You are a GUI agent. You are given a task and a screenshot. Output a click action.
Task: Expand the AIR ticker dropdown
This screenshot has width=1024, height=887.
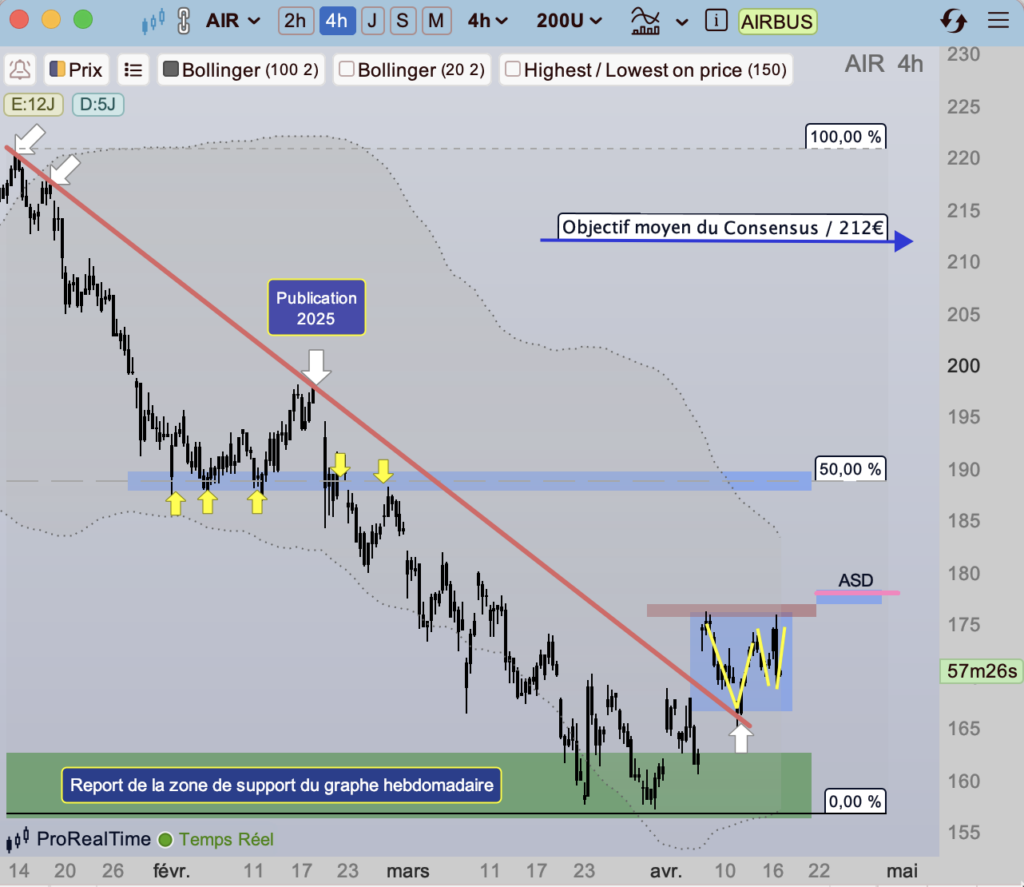coord(233,20)
